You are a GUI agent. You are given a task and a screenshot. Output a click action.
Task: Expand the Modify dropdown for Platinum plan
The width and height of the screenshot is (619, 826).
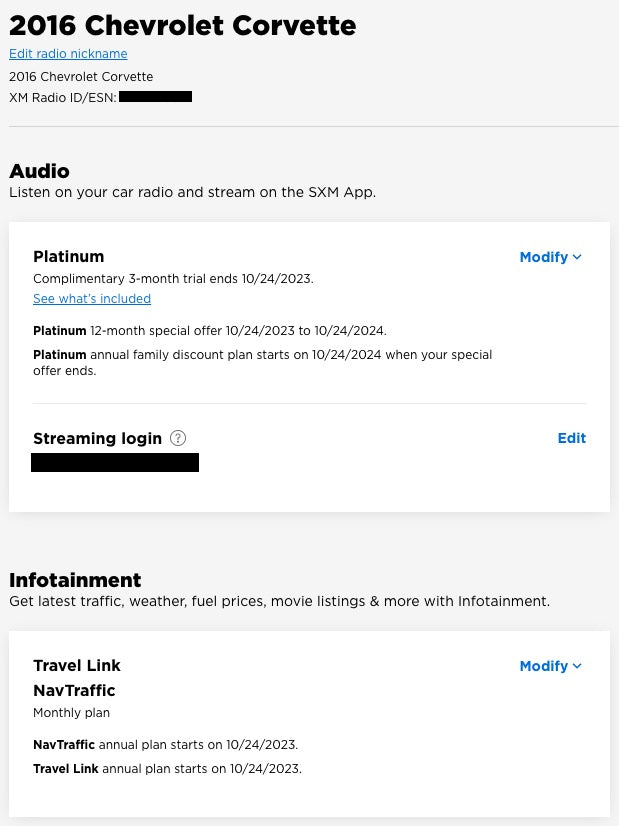click(551, 257)
